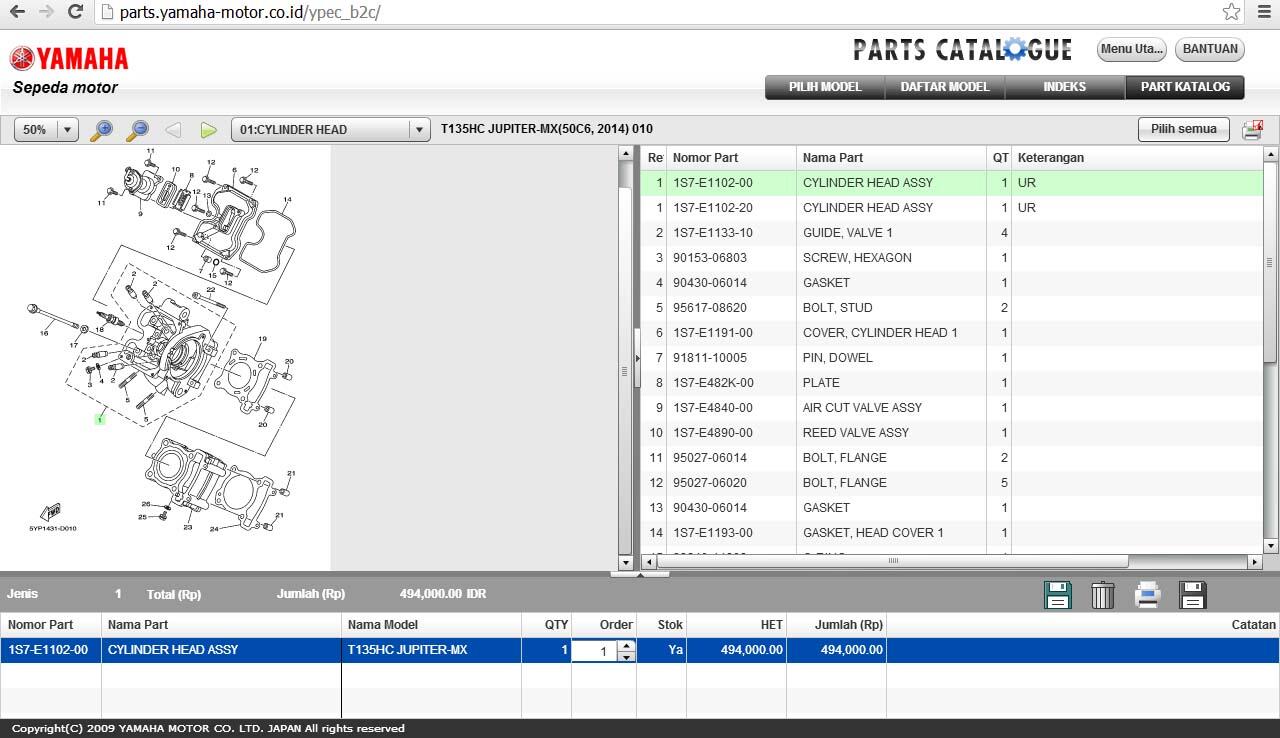Screen dimensions: 1280x738
Task: Select REED VALVE ASSY row
Action: [951, 433]
